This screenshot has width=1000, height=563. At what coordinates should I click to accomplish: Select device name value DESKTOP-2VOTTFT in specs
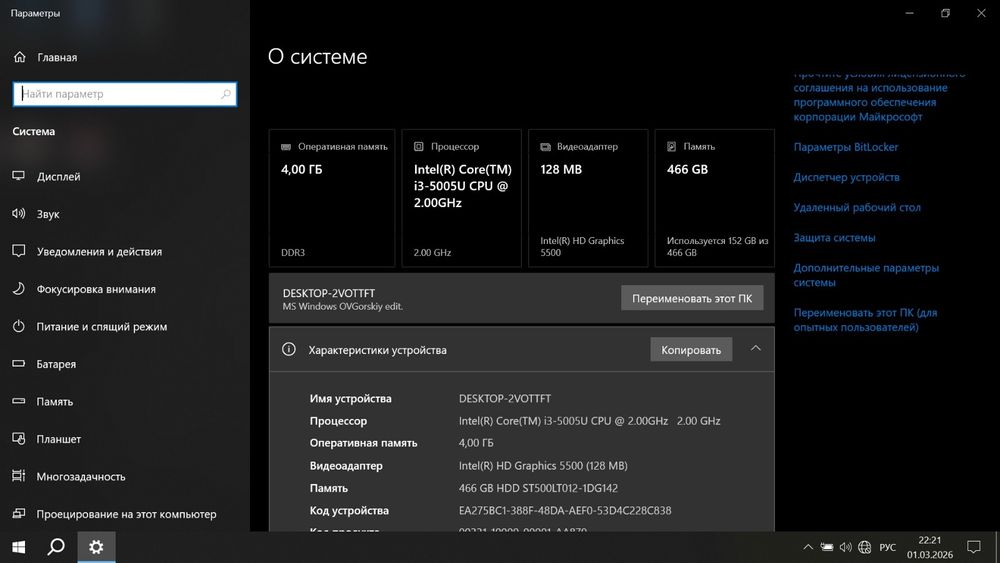(x=504, y=398)
